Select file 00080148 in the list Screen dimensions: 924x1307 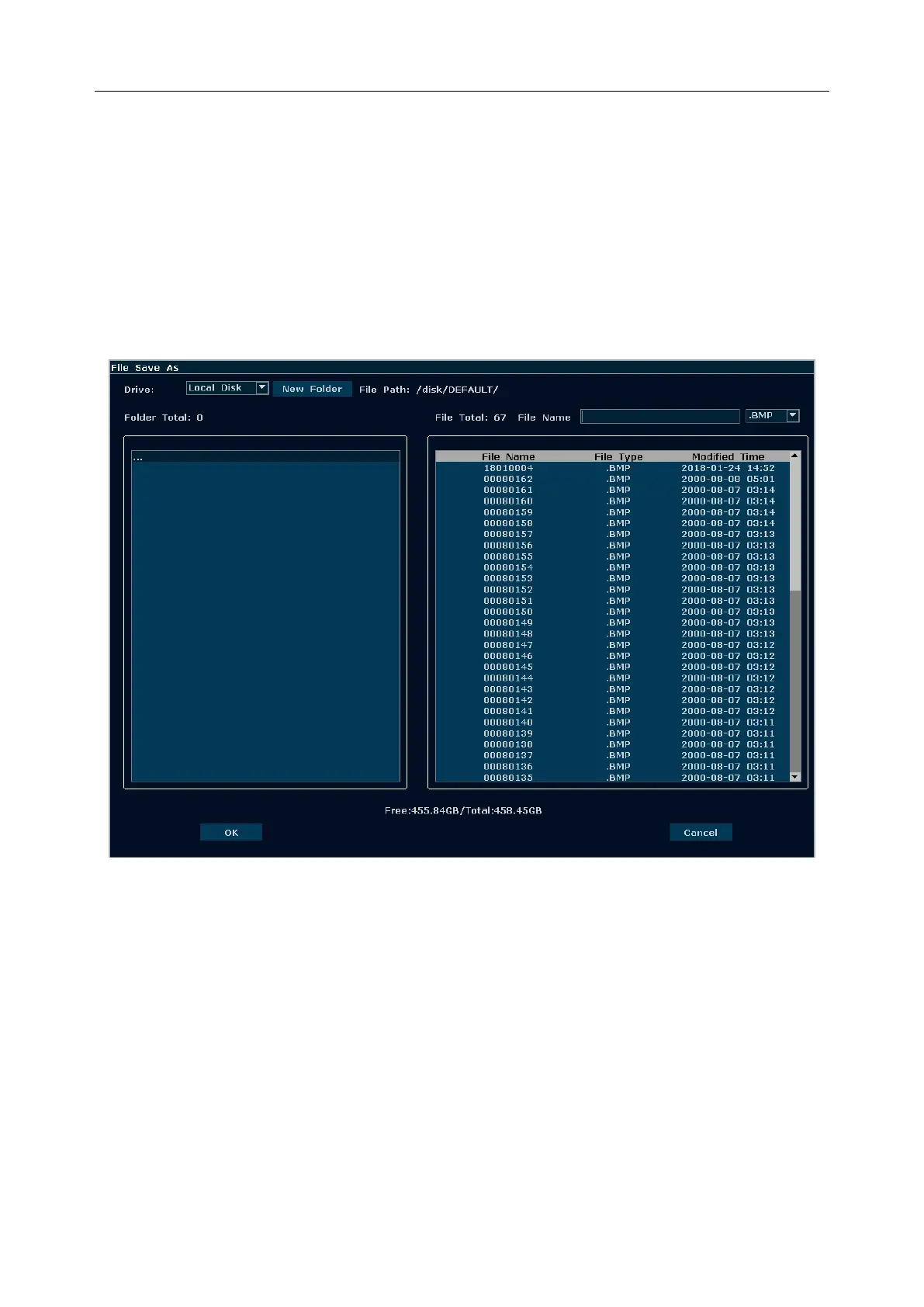tap(612, 634)
